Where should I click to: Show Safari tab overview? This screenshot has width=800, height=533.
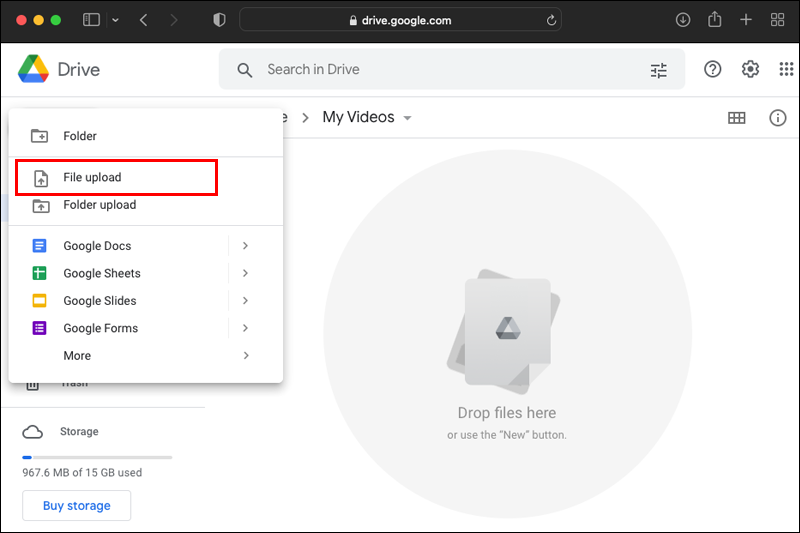click(x=778, y=20)
